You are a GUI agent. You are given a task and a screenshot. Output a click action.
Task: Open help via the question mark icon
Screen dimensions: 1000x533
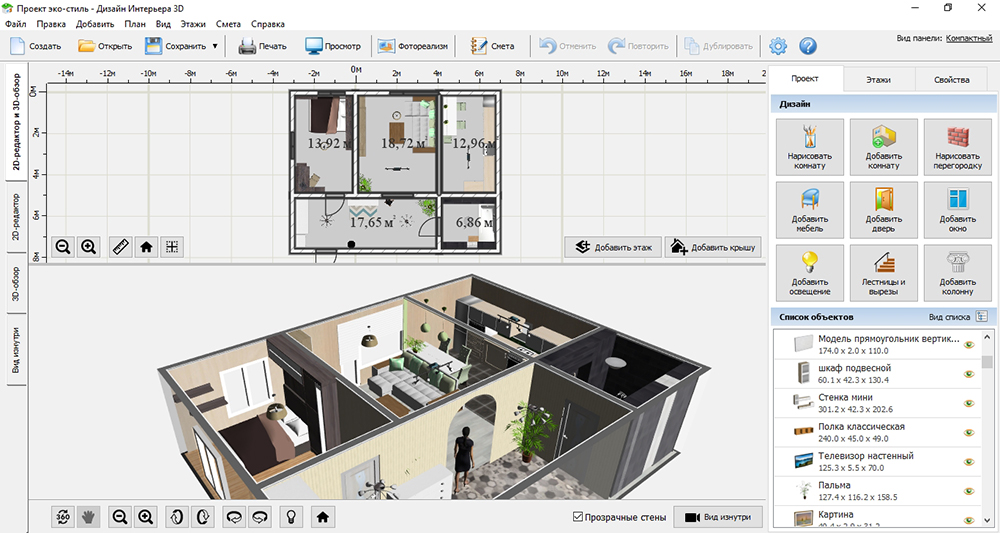(808, 46)
